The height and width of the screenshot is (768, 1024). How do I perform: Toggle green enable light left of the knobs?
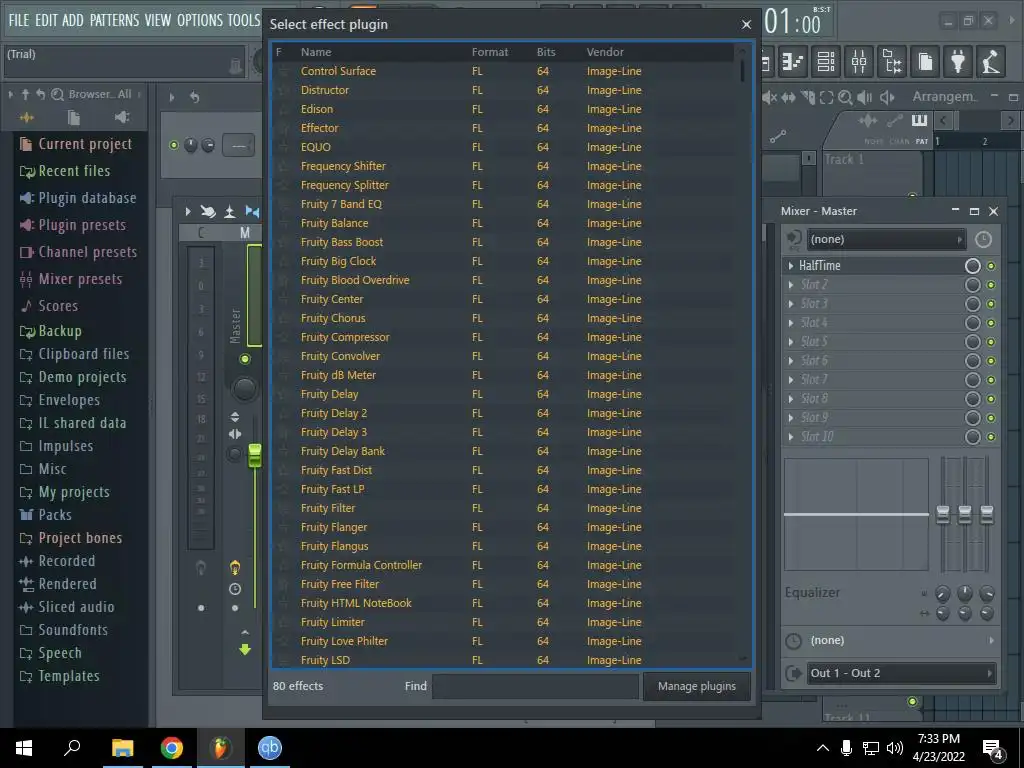coord(174,145)
